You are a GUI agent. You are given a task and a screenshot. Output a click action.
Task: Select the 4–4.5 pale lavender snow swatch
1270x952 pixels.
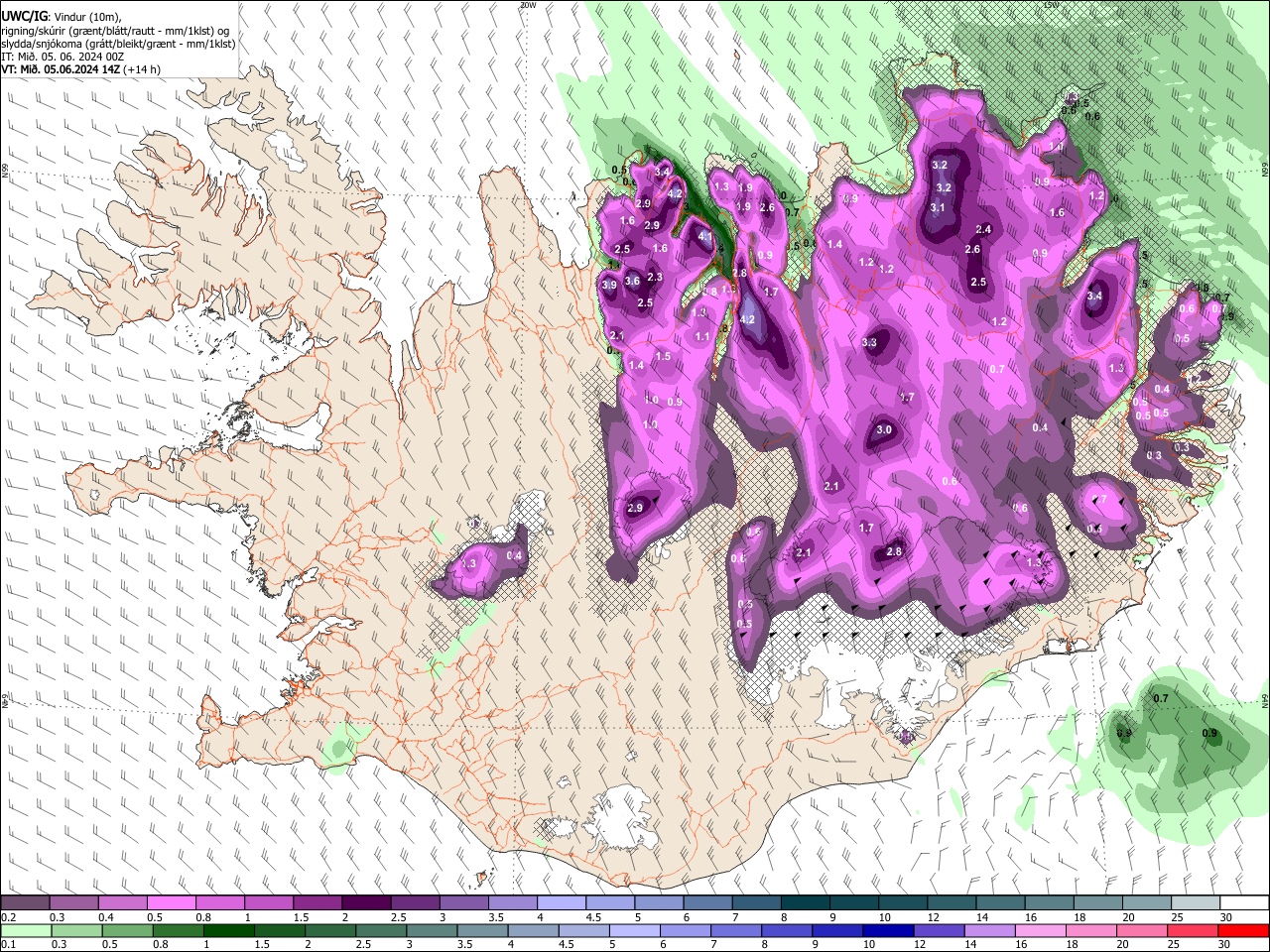[562, 902]
